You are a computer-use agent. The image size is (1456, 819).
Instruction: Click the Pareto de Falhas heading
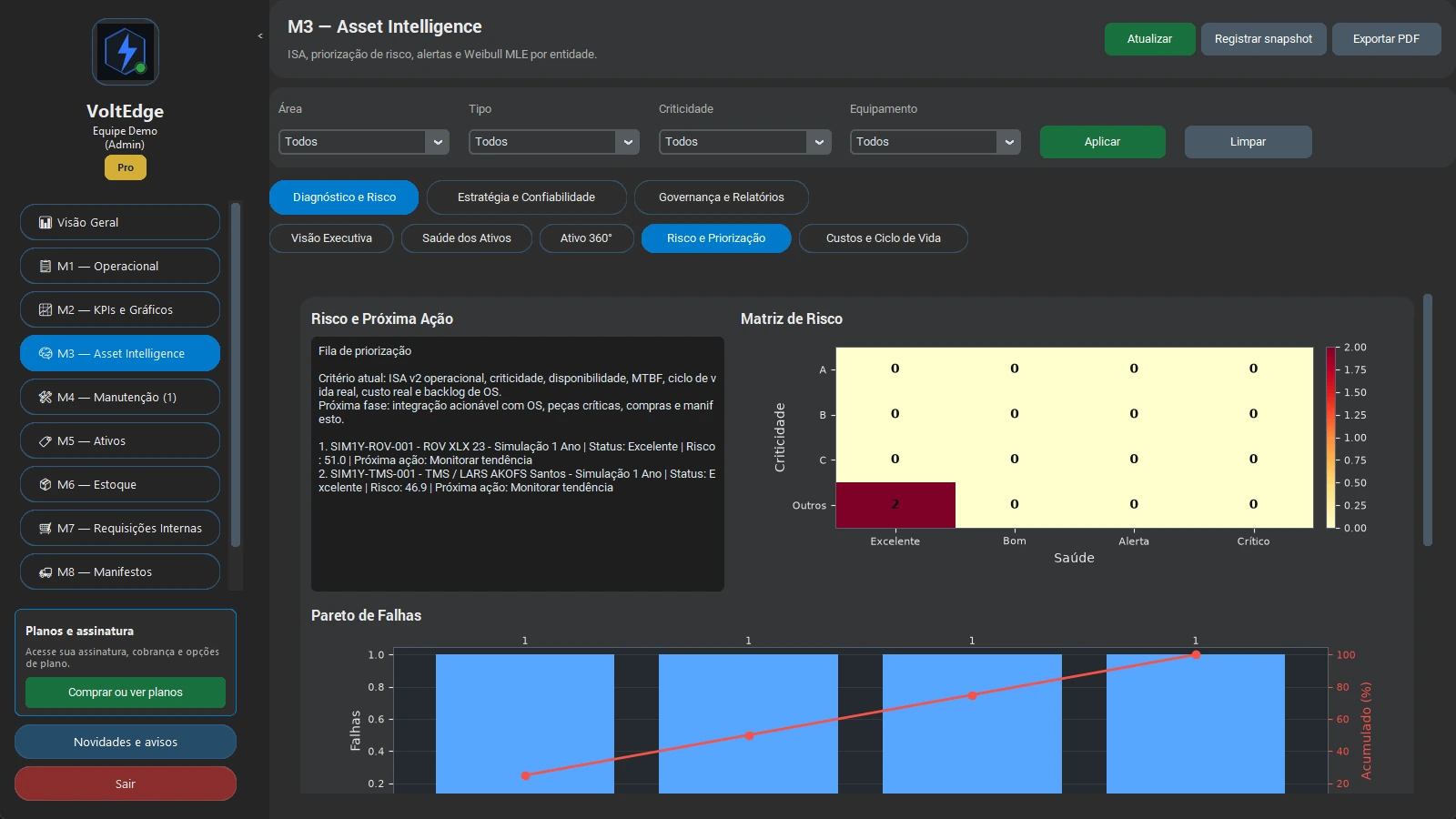(366, 615)
